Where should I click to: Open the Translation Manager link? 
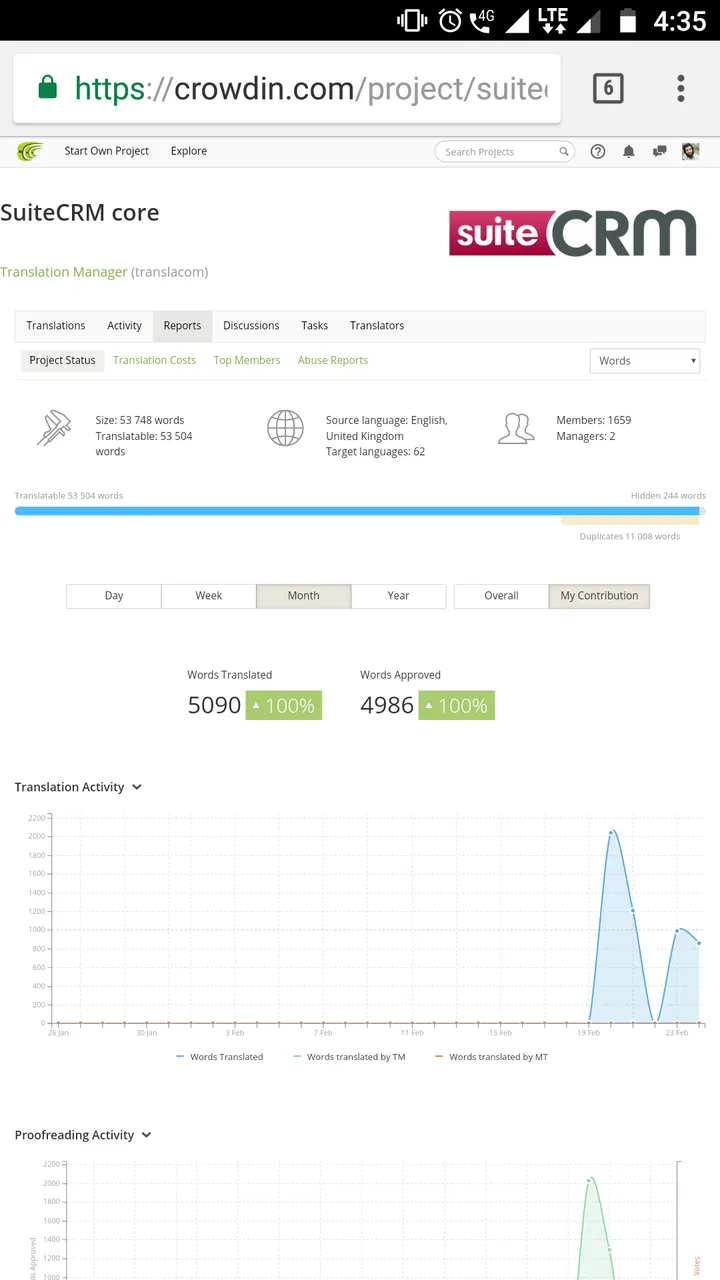point(64,272)
